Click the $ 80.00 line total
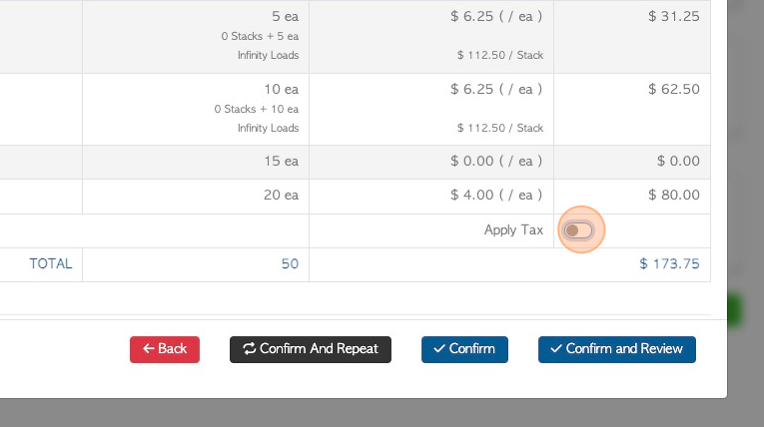 tap(673, 195)
